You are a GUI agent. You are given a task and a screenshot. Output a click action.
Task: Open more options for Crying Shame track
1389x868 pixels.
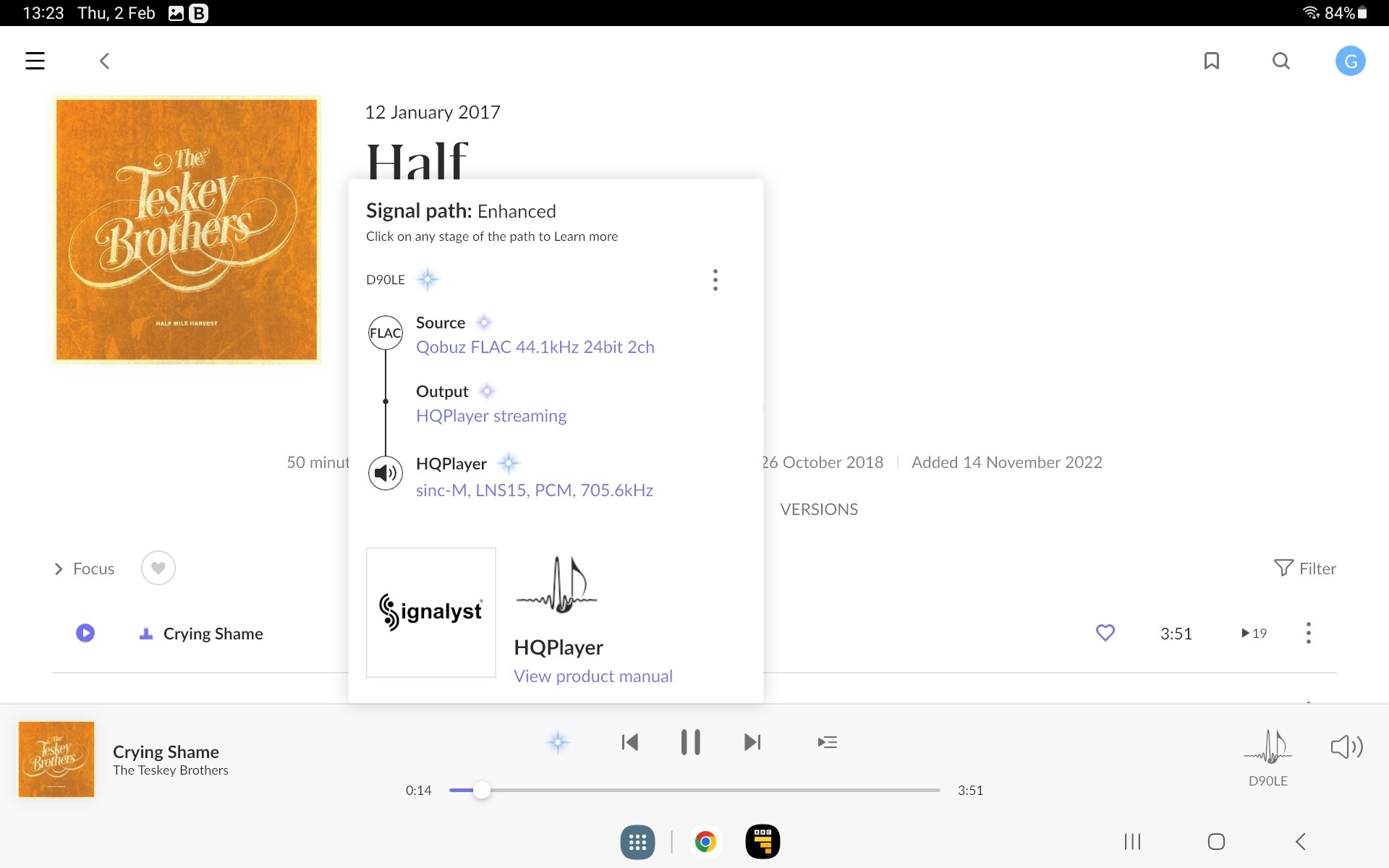pos(1308,633)
